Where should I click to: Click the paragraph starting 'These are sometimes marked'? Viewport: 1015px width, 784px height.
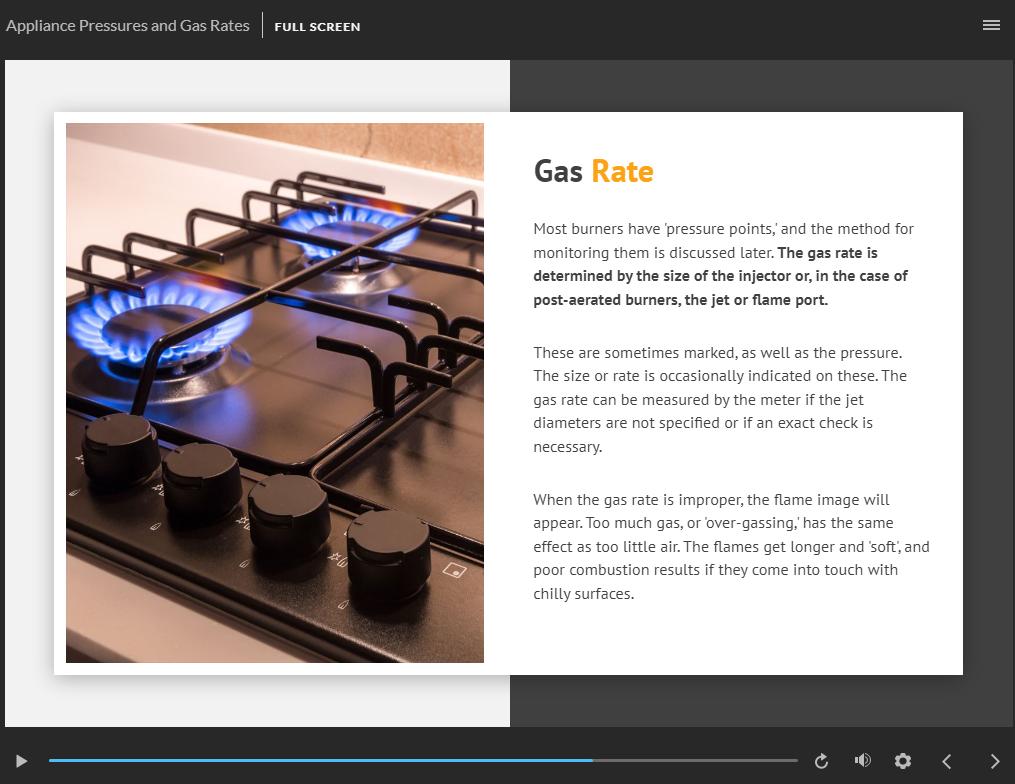(x=720, y=399)
